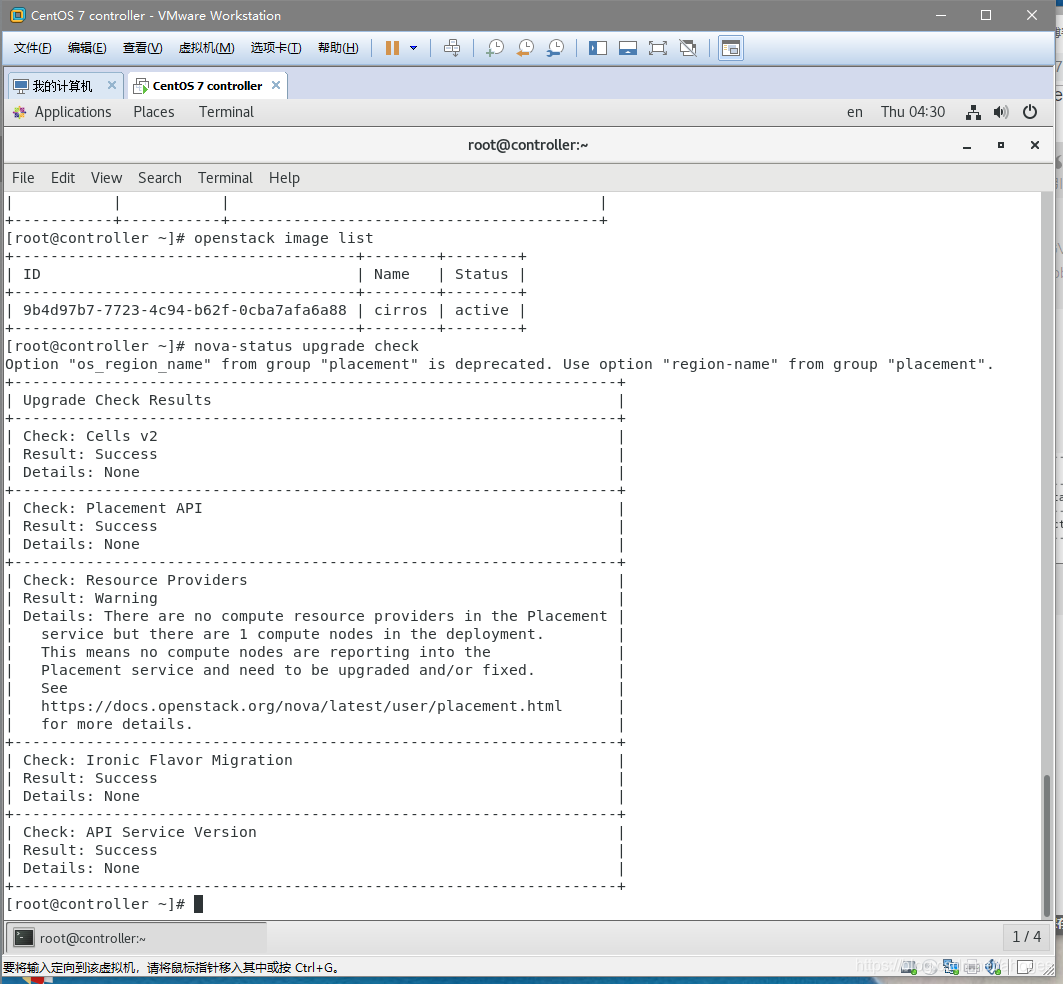Click the hard disk device status icon
Viewport: 1063px width, 984px height.
(x=908, y=967)
